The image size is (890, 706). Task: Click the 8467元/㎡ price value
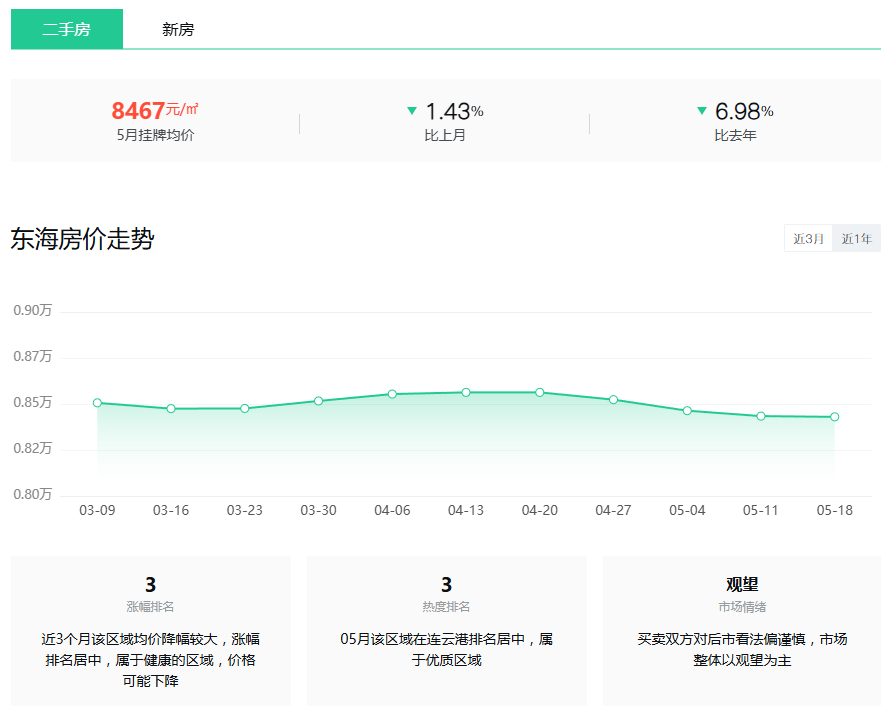[x=155, y=111]
